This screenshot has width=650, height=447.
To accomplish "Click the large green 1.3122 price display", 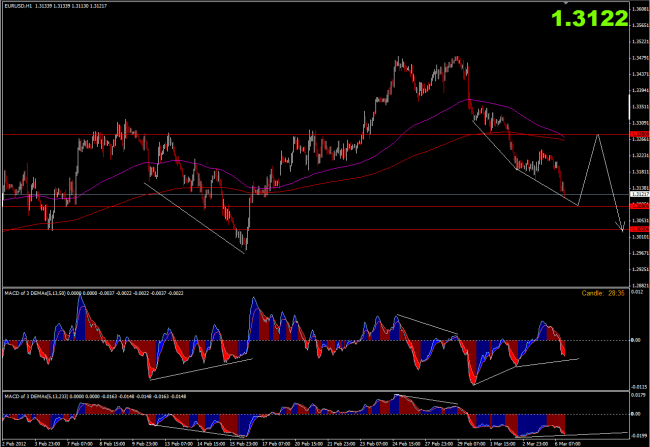I will tap(589, 18).
